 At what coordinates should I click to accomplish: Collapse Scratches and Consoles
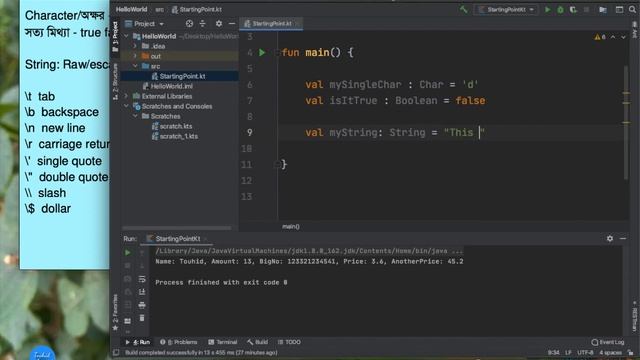pyautogui.click(x=127, y=106)
